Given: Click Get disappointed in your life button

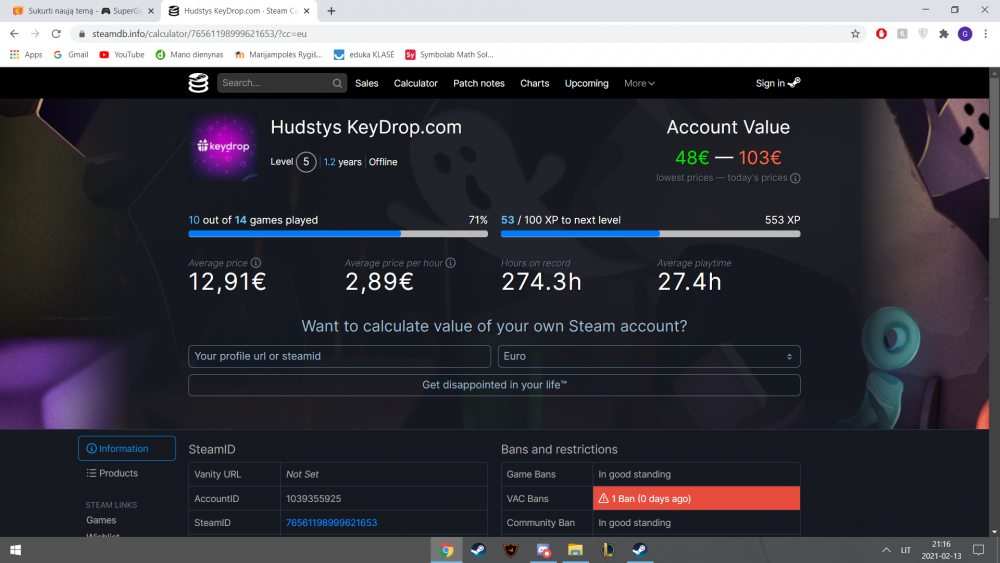Looking at the screenshot, I should tap(494, 385).
